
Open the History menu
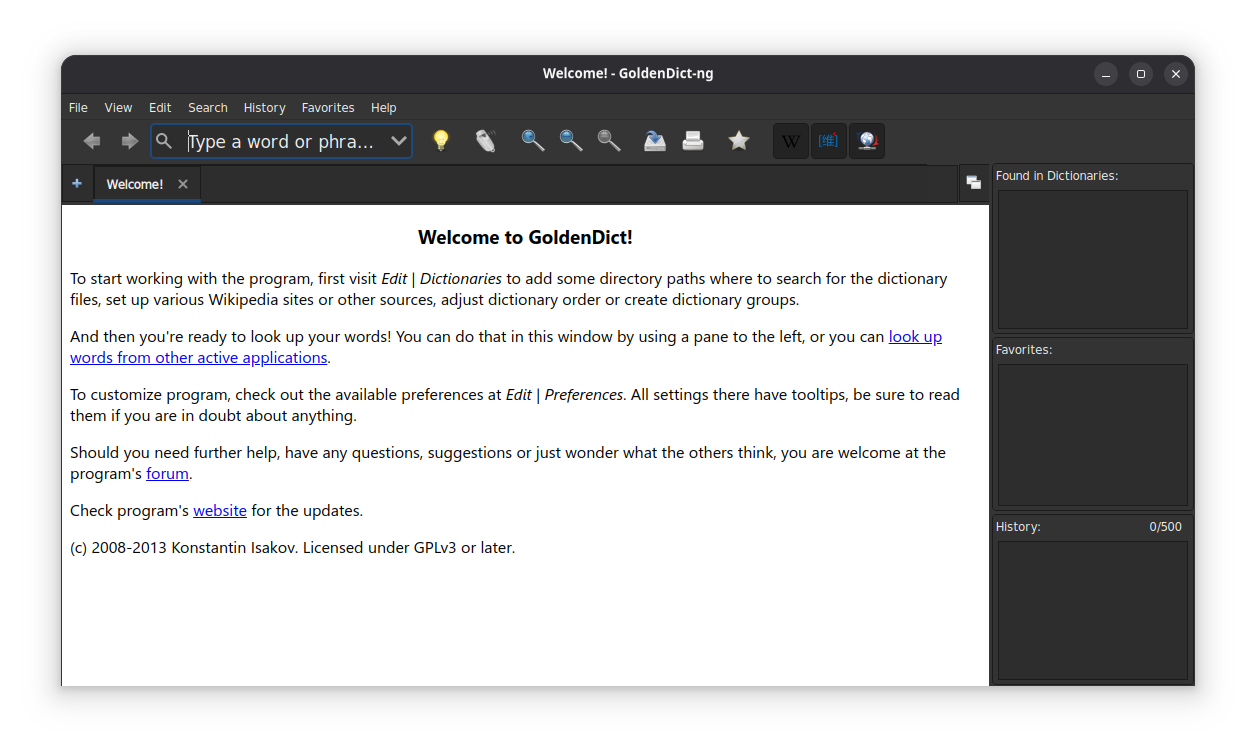click(x=264, y=107)
